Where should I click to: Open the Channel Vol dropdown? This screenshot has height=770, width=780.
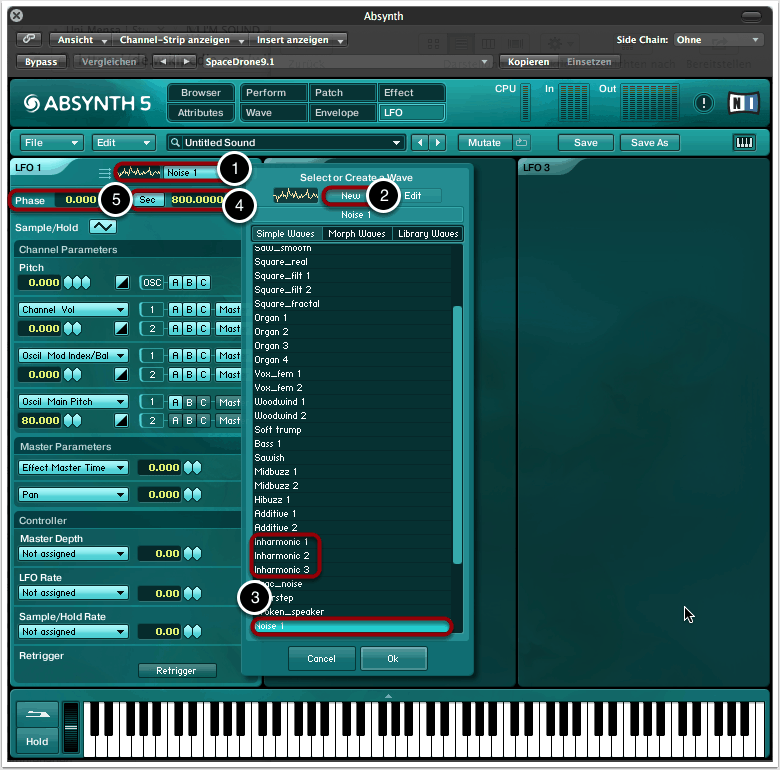pyautogui.click(x=73, y=310)
